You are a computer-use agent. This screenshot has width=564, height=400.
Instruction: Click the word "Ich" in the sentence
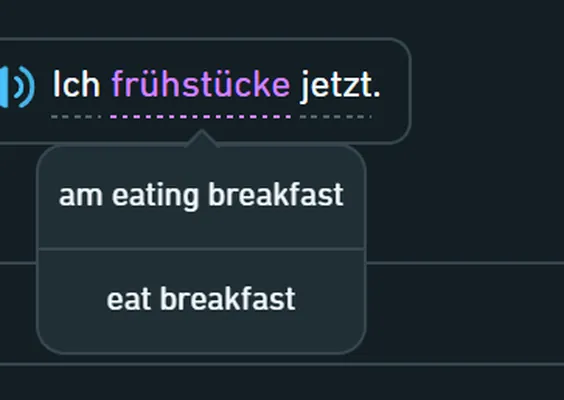pyautogui.click(x=77, y=84)
